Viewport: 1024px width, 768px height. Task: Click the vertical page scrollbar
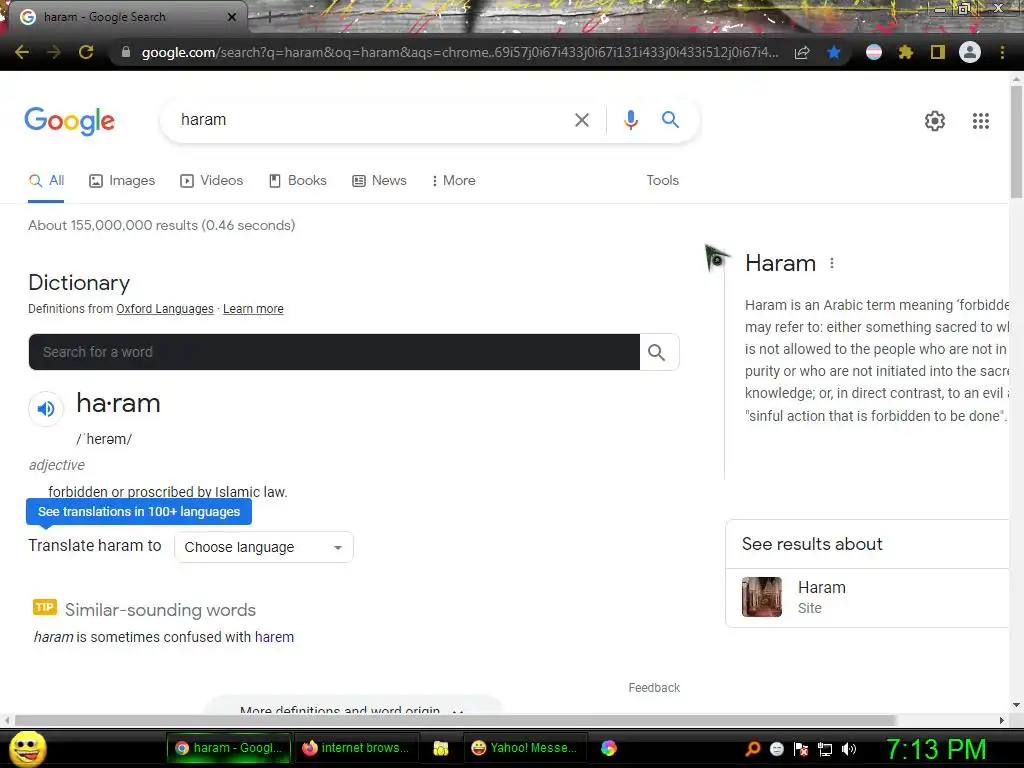pos(1016,142)
